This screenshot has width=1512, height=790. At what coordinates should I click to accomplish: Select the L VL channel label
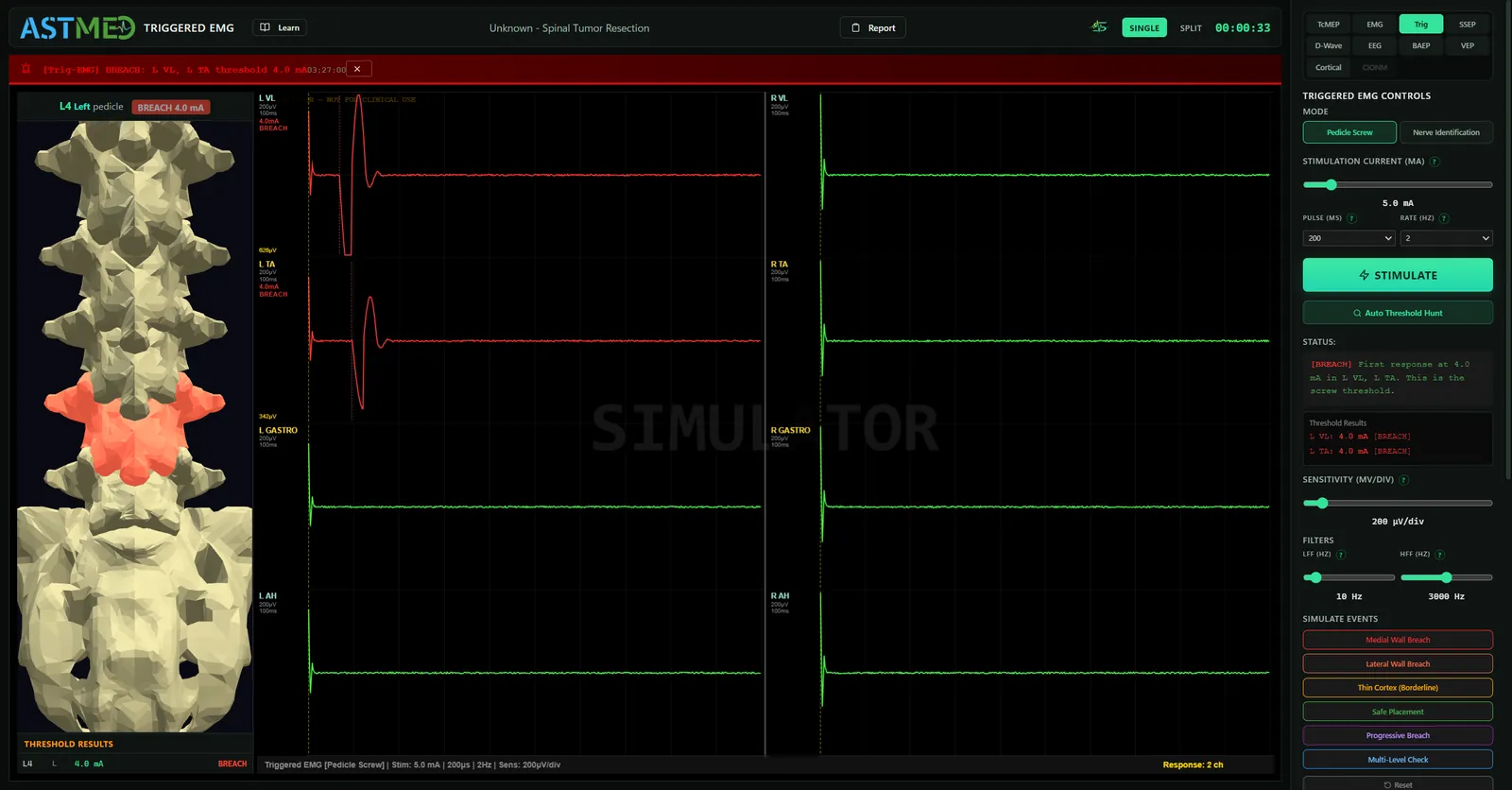coord(267,98)
